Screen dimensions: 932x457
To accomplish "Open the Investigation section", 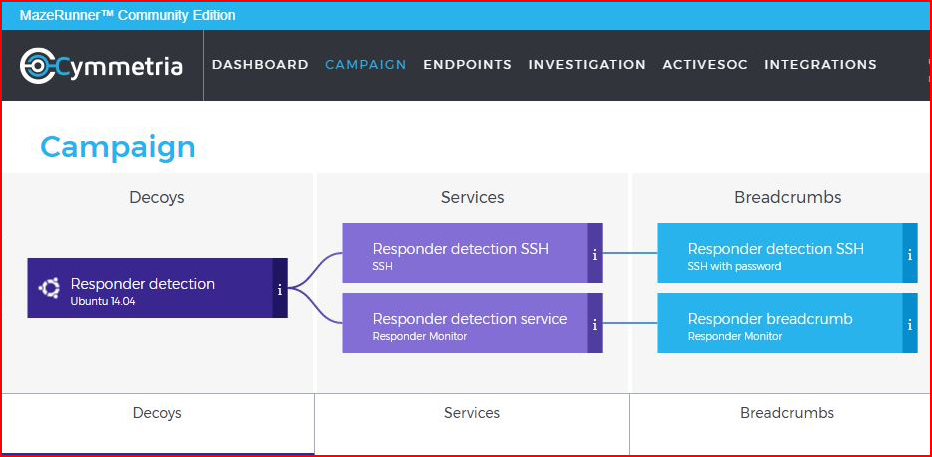I will [587, 65].
